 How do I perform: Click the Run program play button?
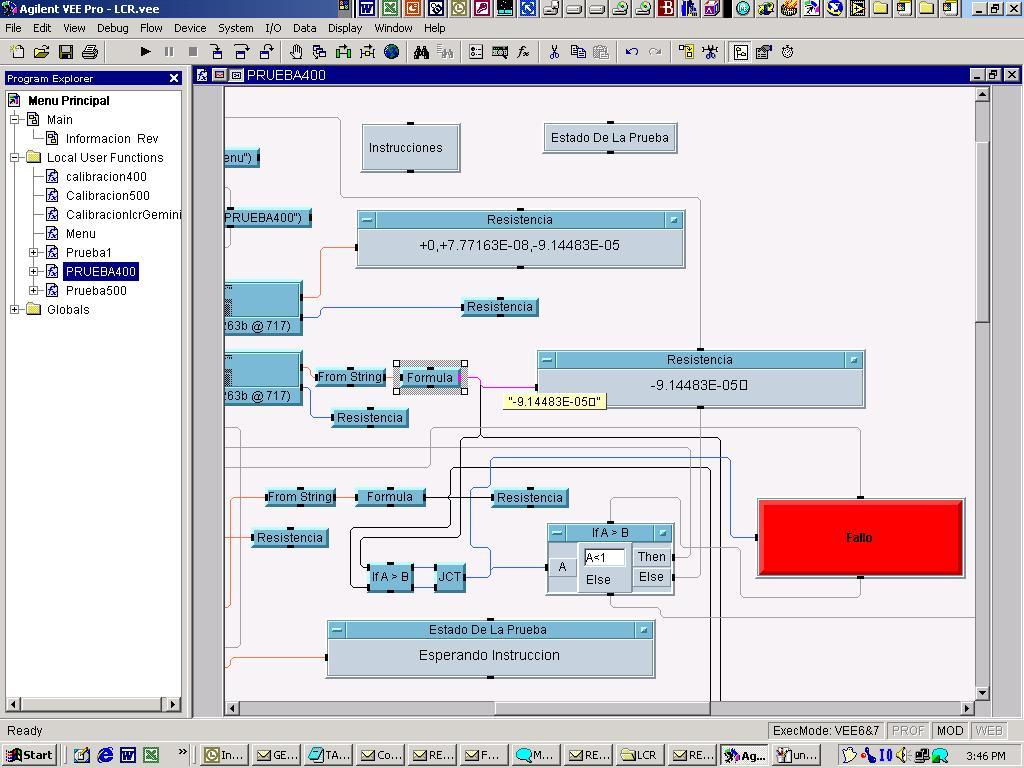click(x=145, y=52)
